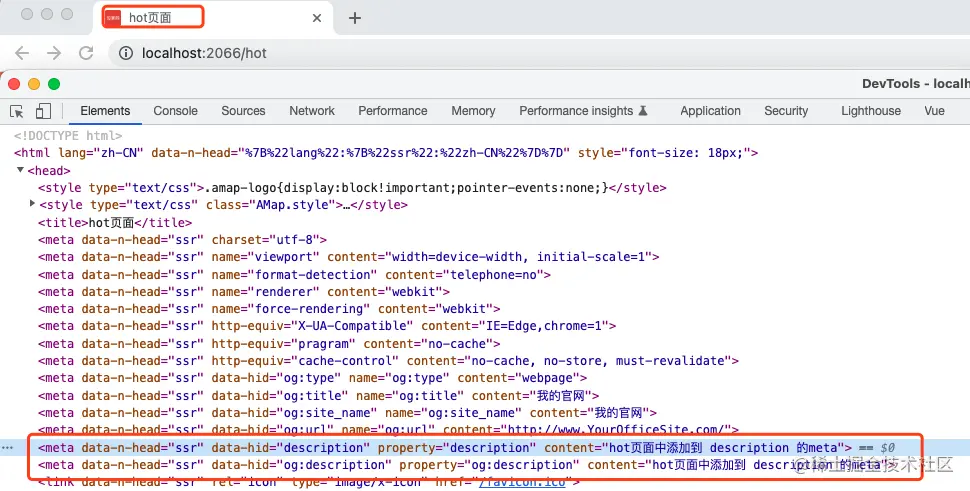
Task: Open the row actions ellipsis beside the selected meta
Action: (8, 448)
